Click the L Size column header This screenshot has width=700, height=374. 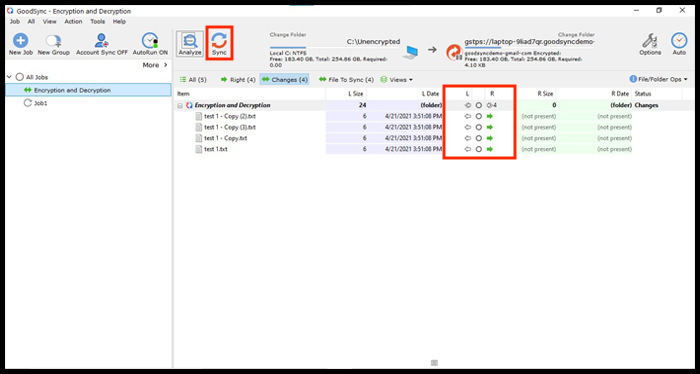[346, 94]
